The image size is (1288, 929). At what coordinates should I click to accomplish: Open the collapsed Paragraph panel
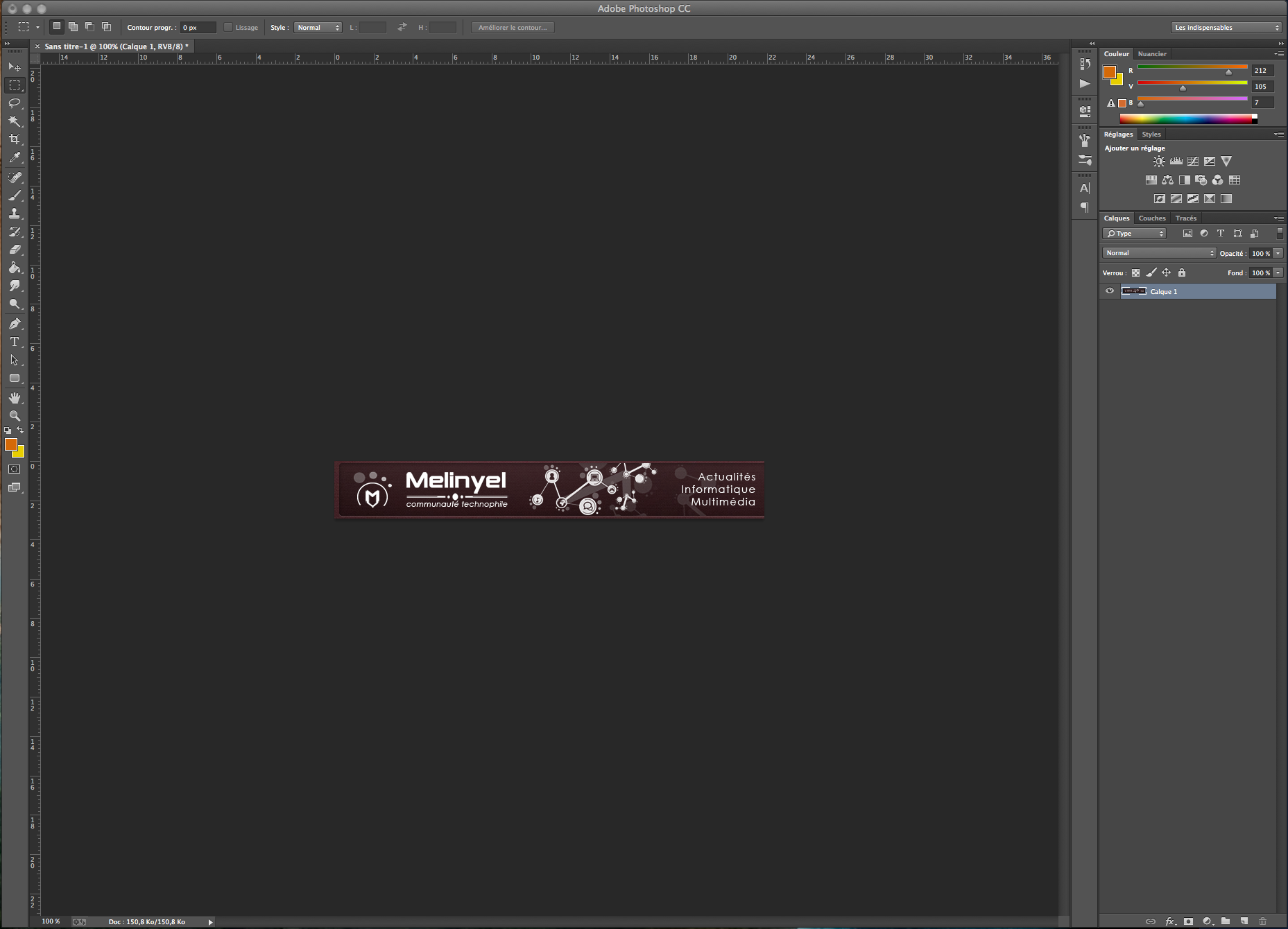pyautogui.click(x=1085, y=207)
